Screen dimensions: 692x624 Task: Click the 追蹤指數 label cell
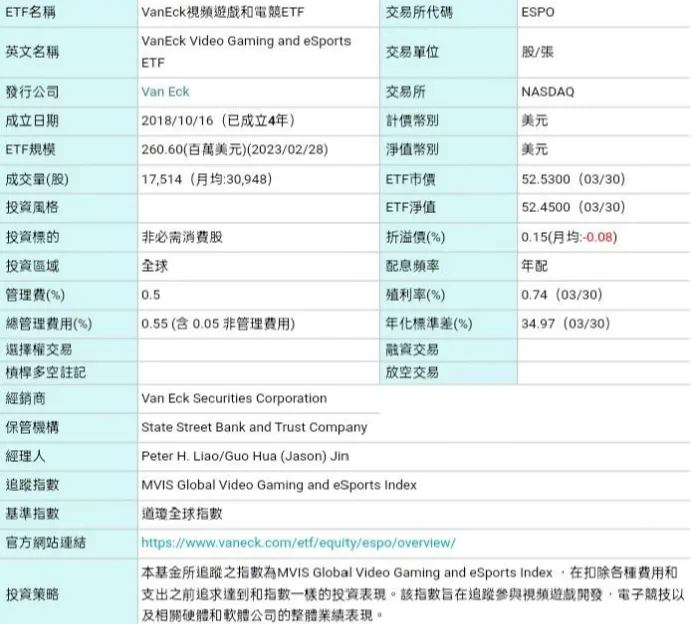(x=69, y=485)
